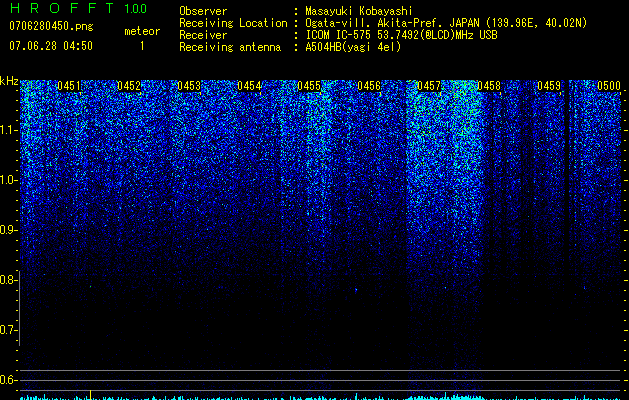The height and width of the screenshot is (400, 629).
Task: Click the 0457 time marker
Action: point(429,86)
